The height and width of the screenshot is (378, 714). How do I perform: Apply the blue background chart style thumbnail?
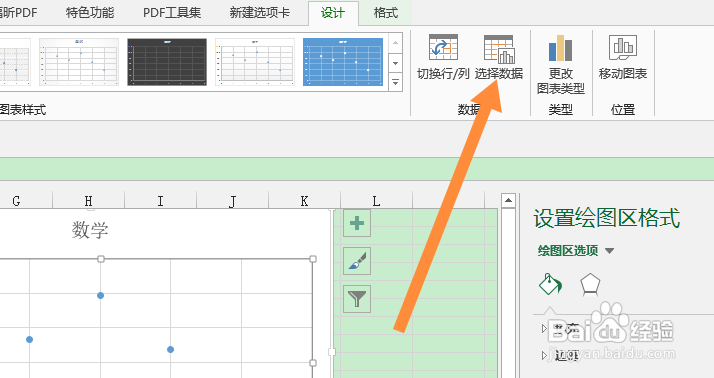pyautogui.click(x=343, y=62)
